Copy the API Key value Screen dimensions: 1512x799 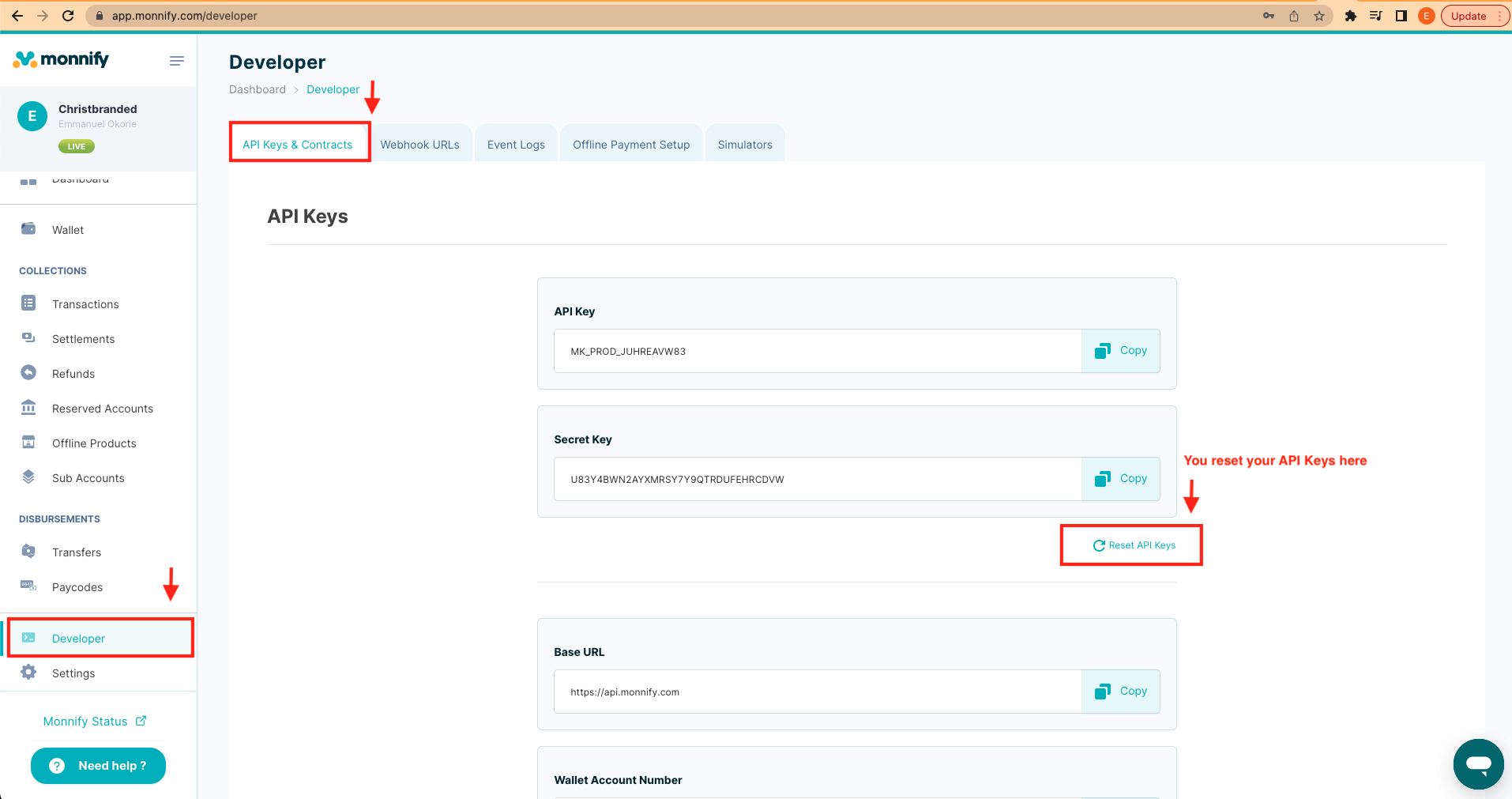click(x=1120, y=351)
